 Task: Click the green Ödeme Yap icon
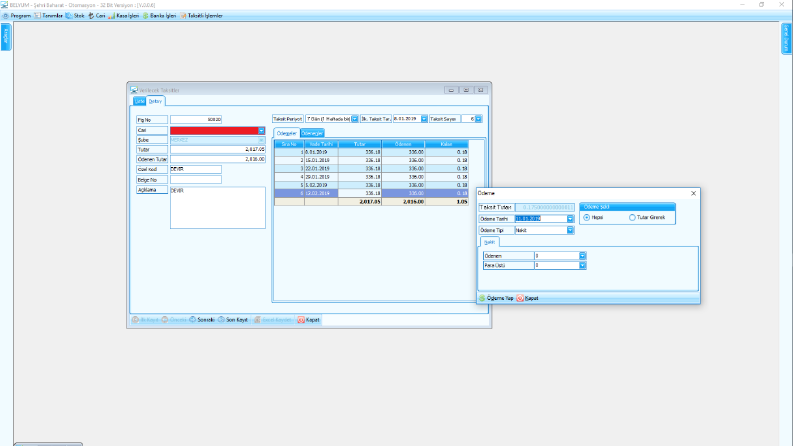[x=482, y=298]
